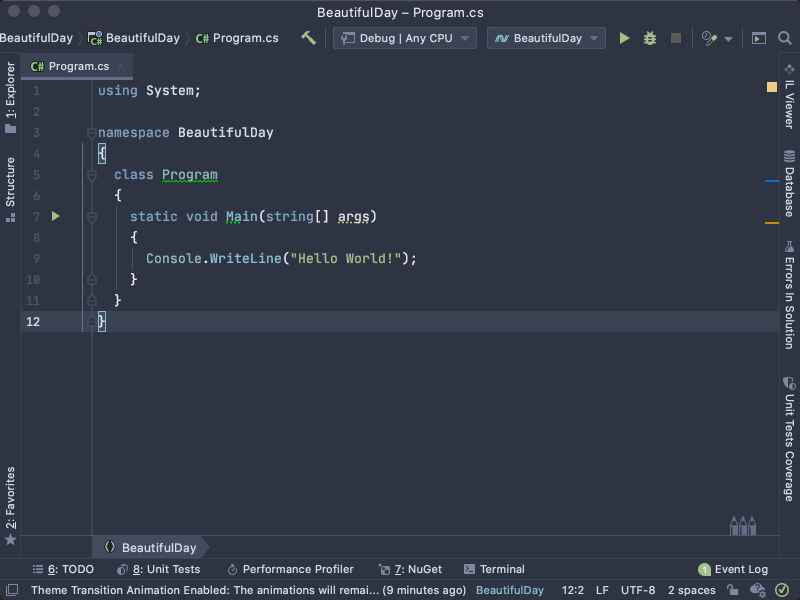Select the Program.cs editor tab
The width and height of the screenshot is (800, 600).
click(x=77, y=66)
